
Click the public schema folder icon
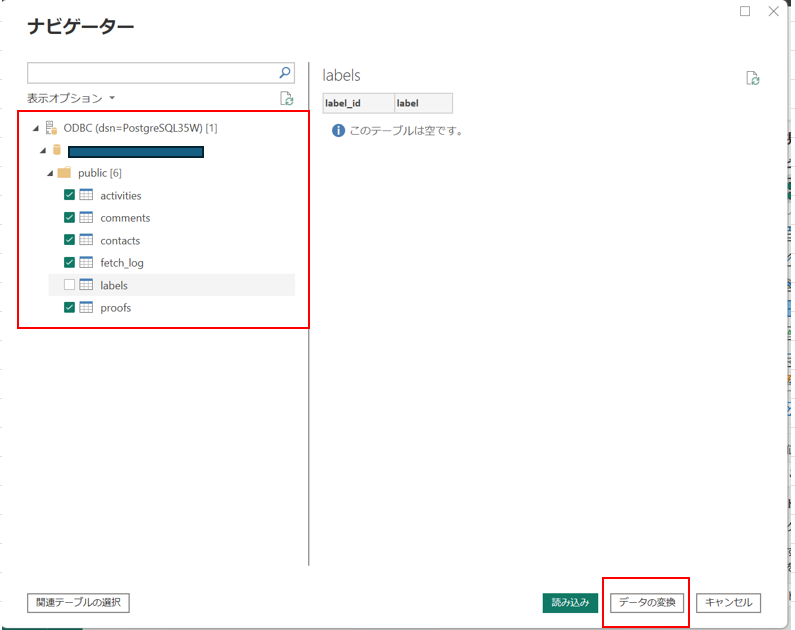64,173
